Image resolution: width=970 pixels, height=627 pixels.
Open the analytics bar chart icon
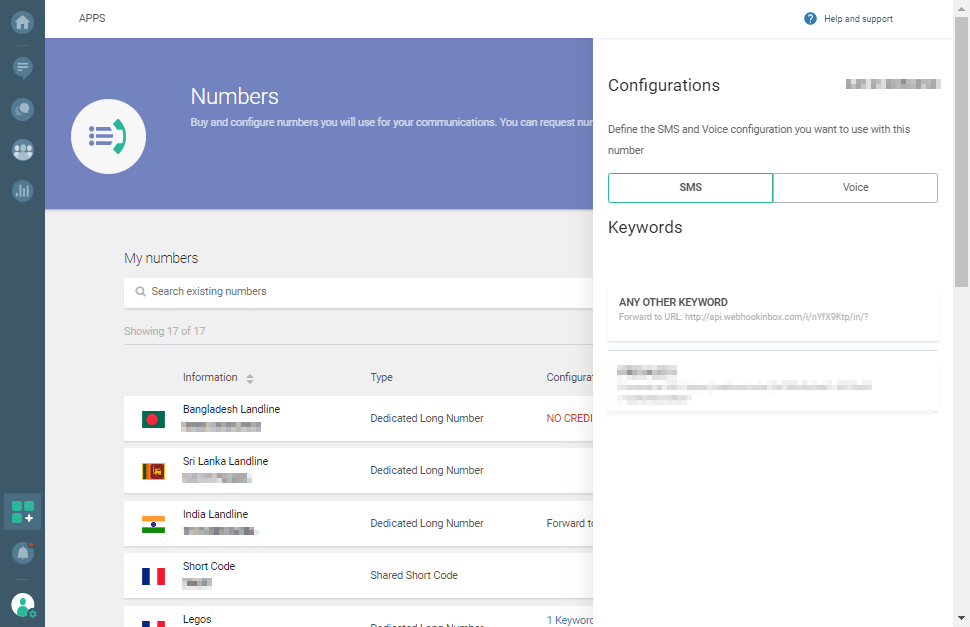22,190
